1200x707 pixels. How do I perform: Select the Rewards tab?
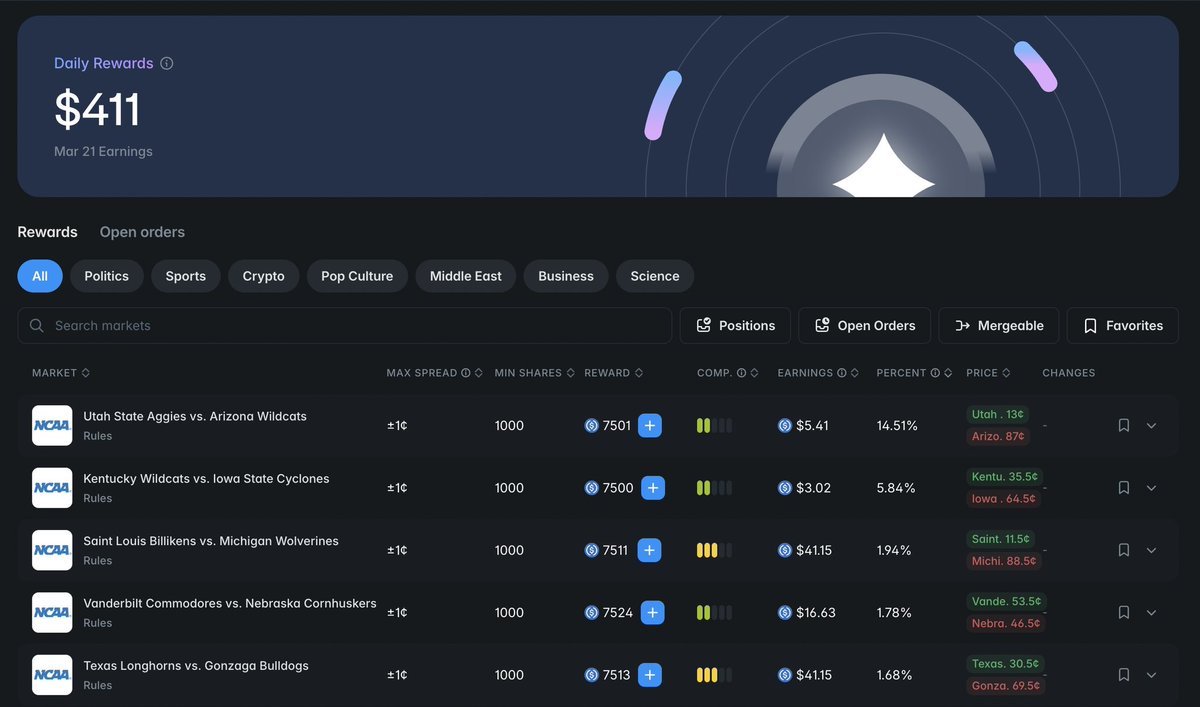click(47, 232)
